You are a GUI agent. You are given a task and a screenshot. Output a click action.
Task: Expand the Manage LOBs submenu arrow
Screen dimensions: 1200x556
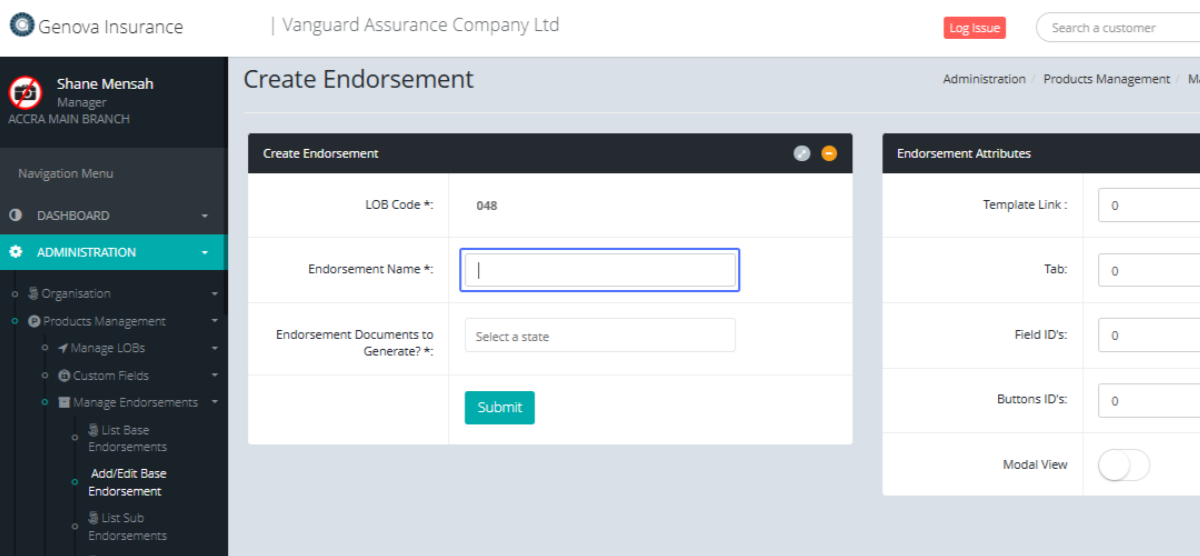[214, 348]
